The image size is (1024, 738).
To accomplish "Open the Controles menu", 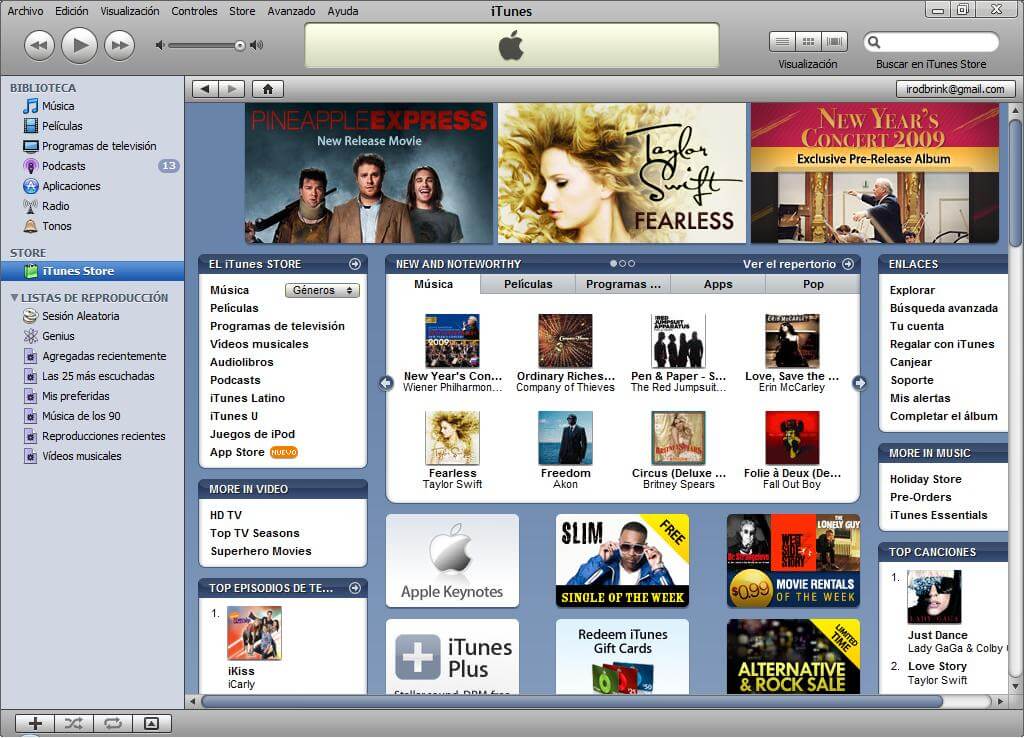I will coord(194,11).
